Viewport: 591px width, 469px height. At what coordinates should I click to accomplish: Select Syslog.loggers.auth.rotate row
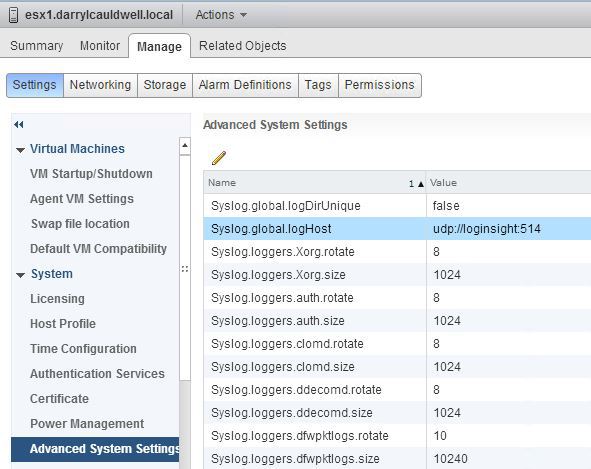point(397,298)
